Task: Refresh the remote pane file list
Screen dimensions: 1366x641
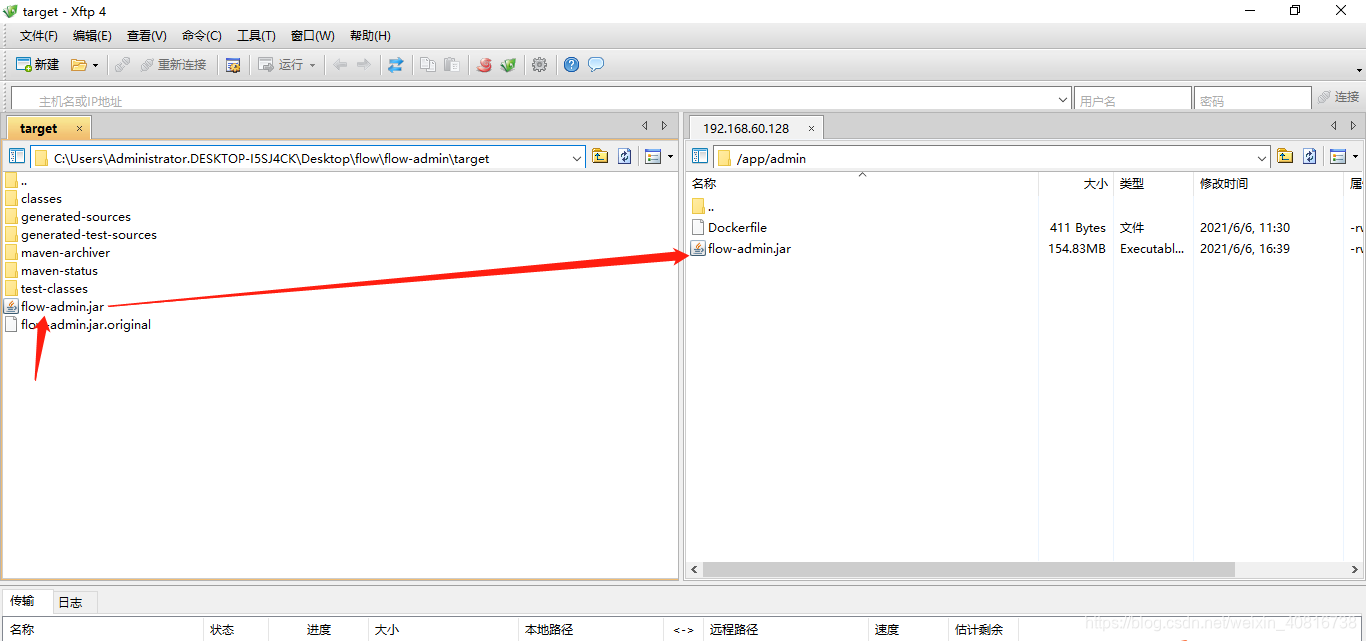Action: [1310, 157]
